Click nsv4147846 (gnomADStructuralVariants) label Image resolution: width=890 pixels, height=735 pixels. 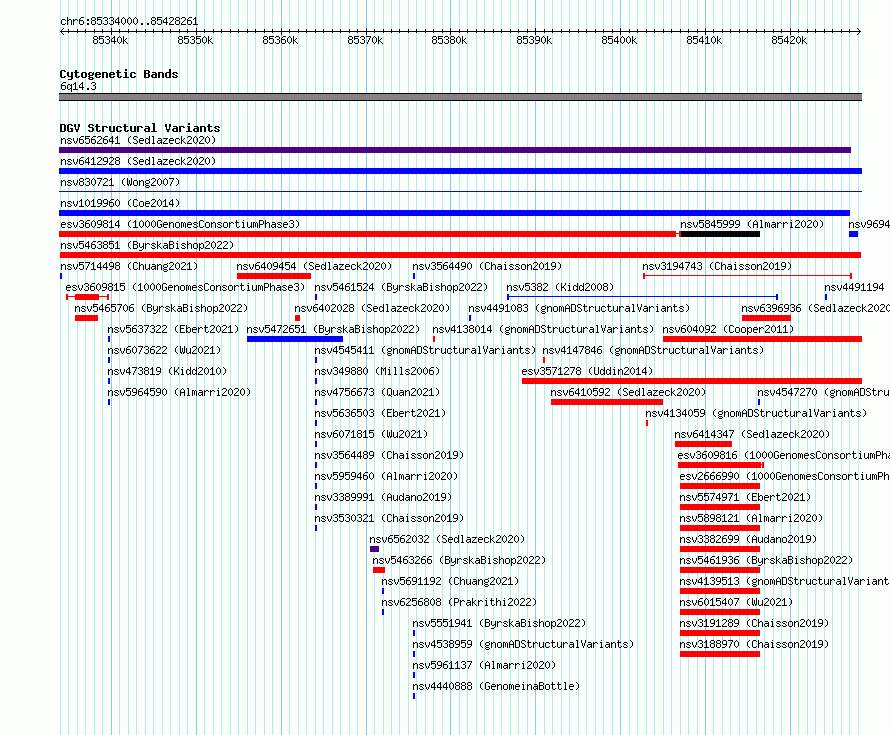[x=653, y=350]
